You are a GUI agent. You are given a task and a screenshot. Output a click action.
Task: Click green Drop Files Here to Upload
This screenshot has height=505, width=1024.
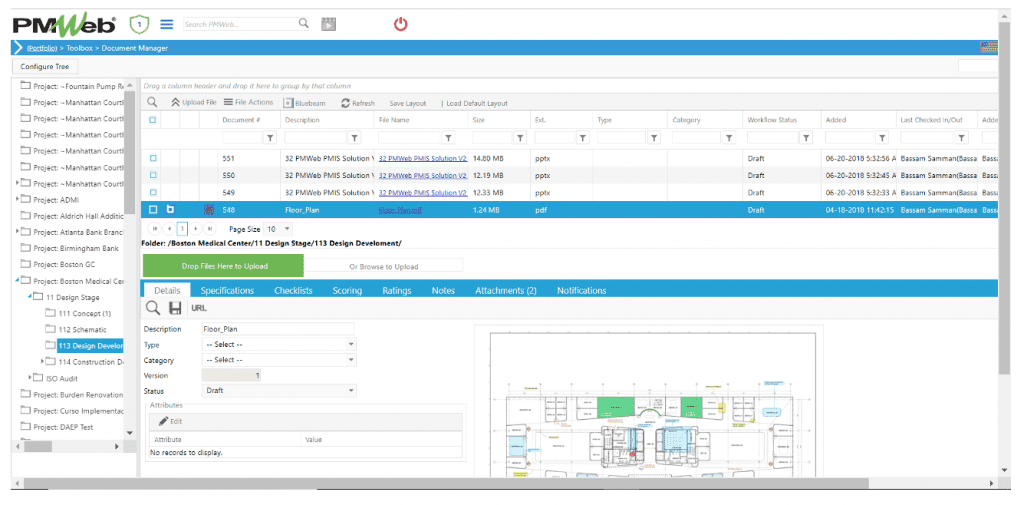click(224, 266)
